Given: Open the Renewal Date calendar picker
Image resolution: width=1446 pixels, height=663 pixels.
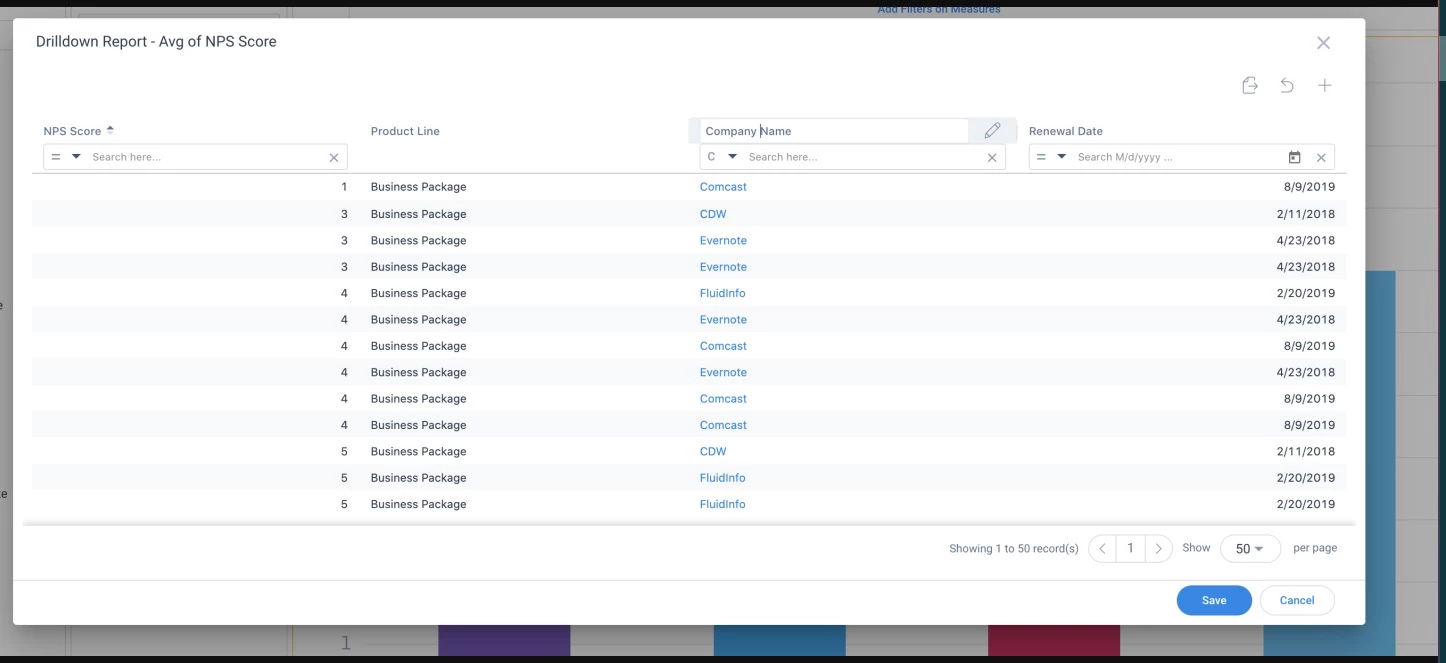Looking at the screenshot, I should click(x=1294, y=158).
